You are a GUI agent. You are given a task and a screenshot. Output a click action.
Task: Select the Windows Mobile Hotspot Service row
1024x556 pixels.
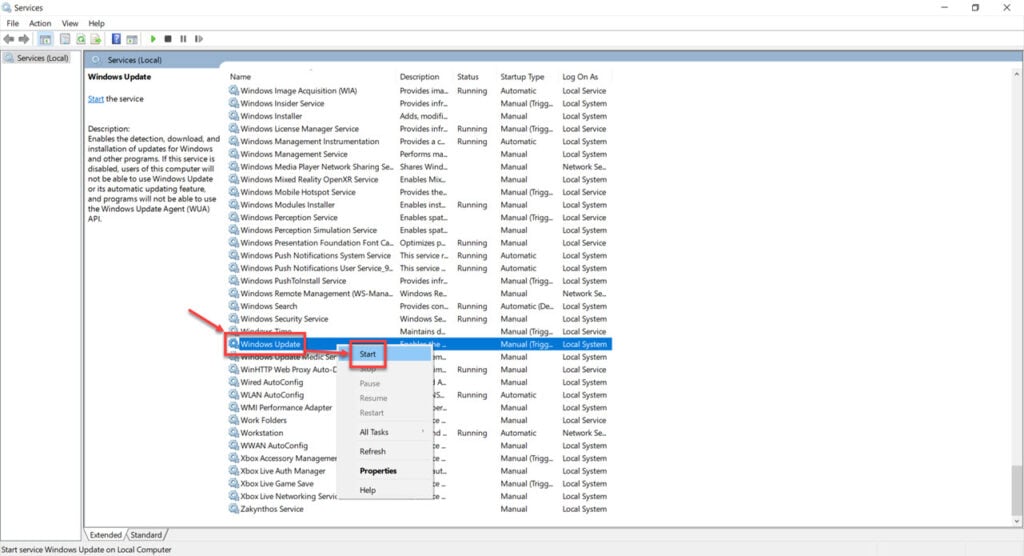tap(419, 192)
